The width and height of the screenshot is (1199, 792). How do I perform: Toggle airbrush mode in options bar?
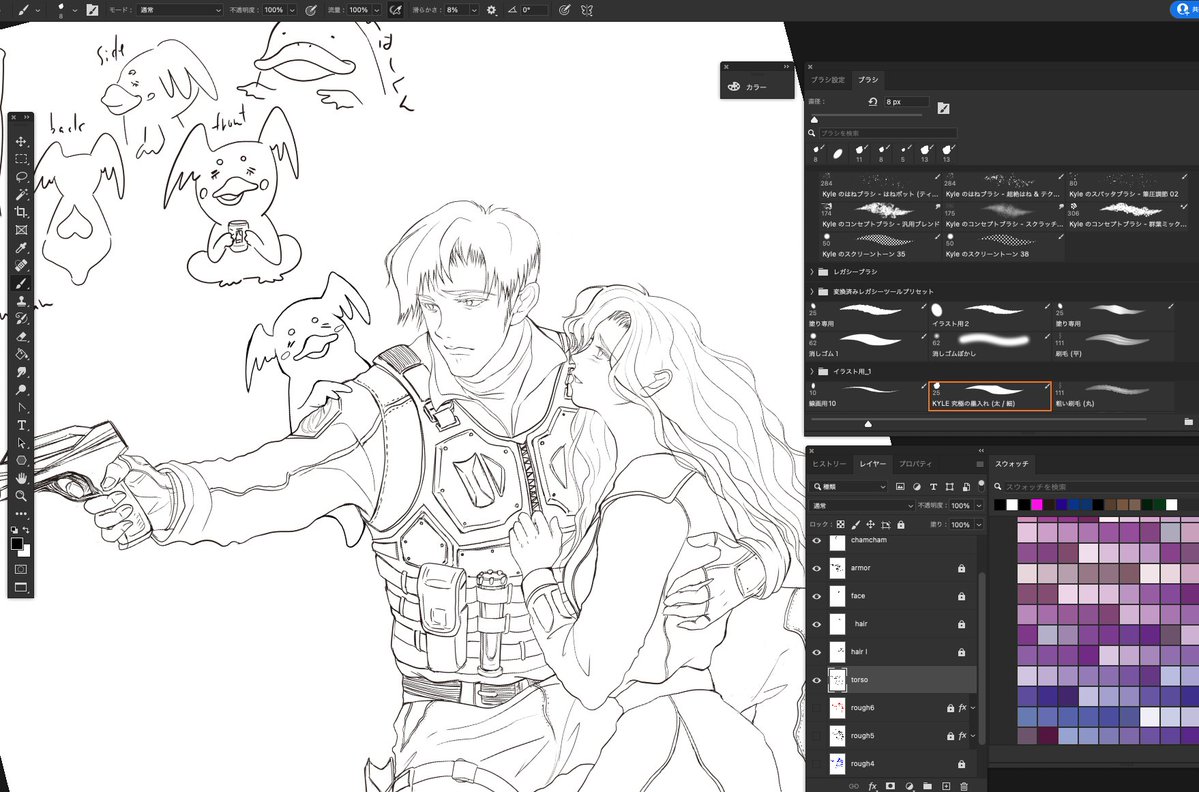(x=395, y=10)
